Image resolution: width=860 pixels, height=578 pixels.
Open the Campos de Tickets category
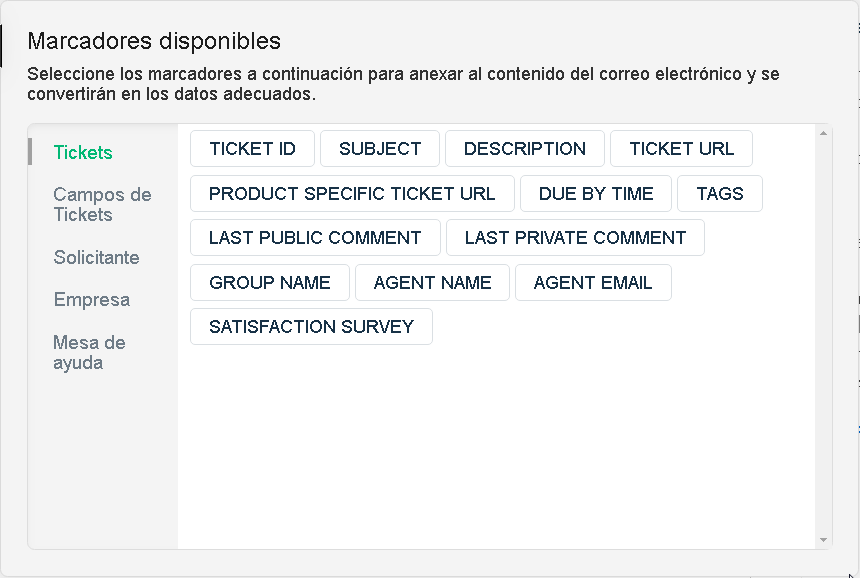[x=102, y=204]
